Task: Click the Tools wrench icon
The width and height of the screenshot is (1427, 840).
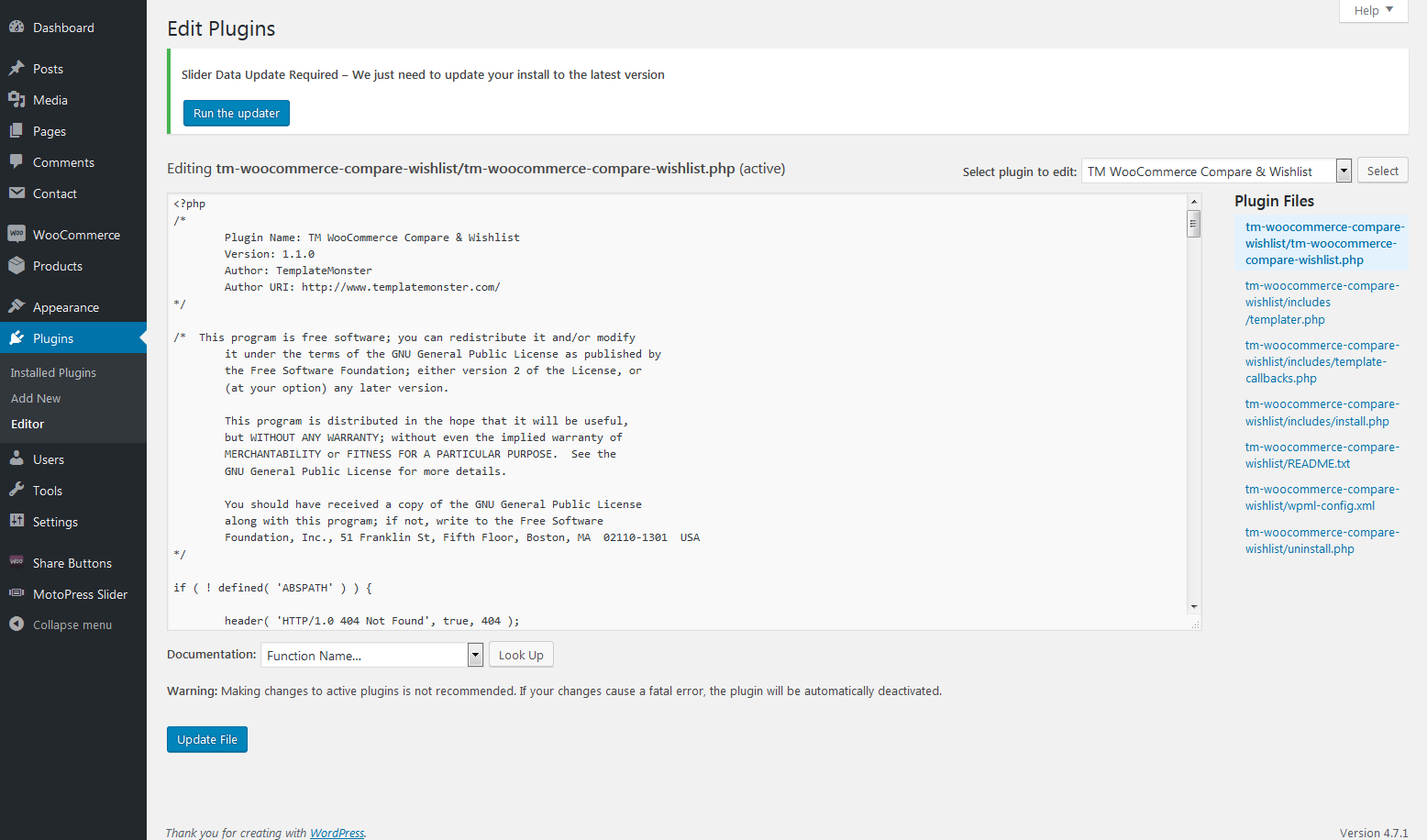Action: coord(17,491)
